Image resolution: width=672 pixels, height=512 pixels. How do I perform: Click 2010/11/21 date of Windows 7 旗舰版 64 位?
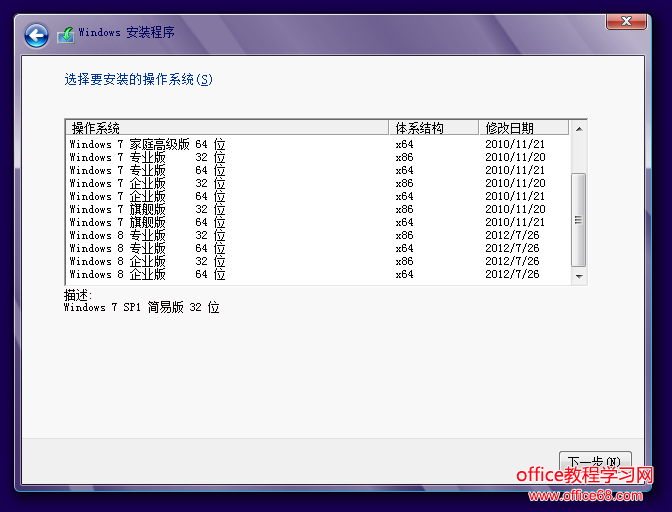coord(515,222)
